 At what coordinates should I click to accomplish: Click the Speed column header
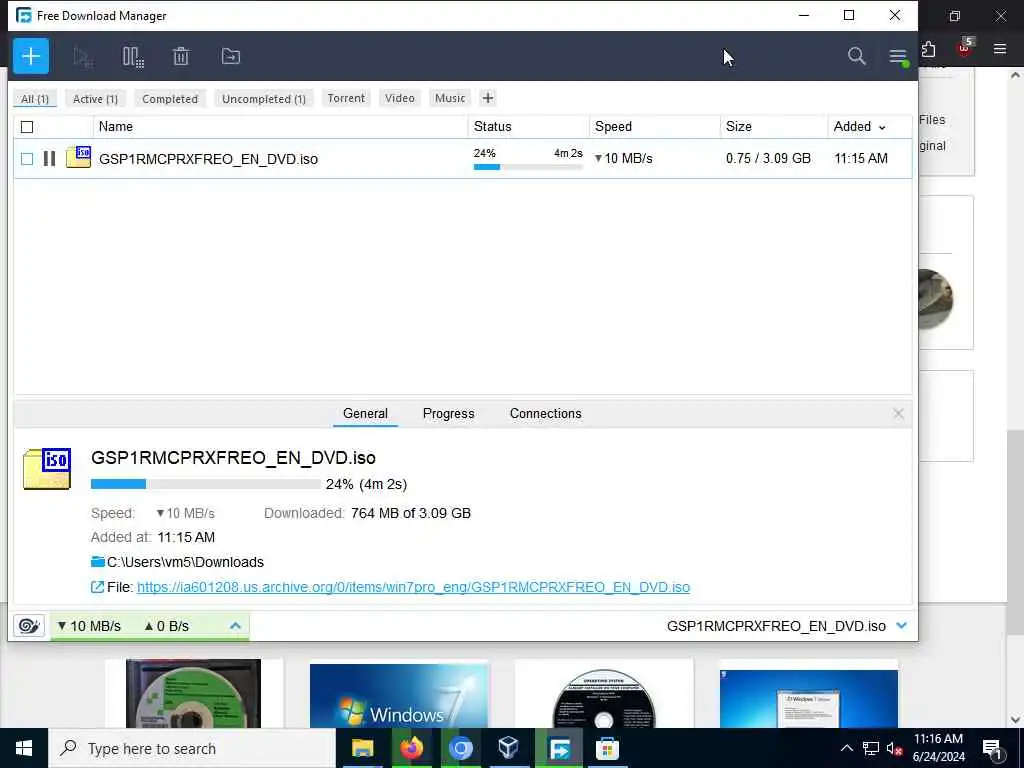click(654, 127)
